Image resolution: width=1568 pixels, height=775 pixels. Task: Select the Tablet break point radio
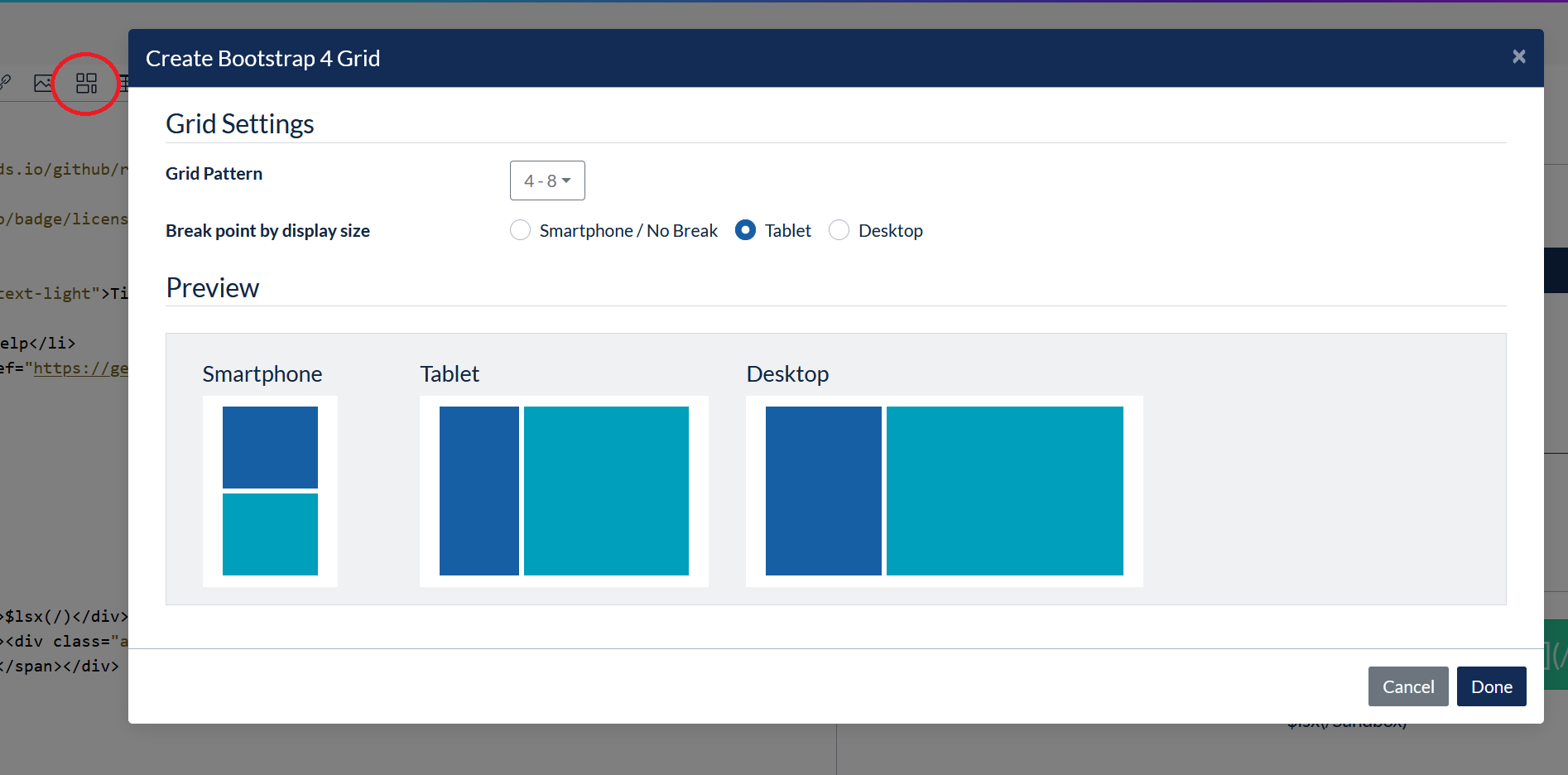[x=745, y=230]
